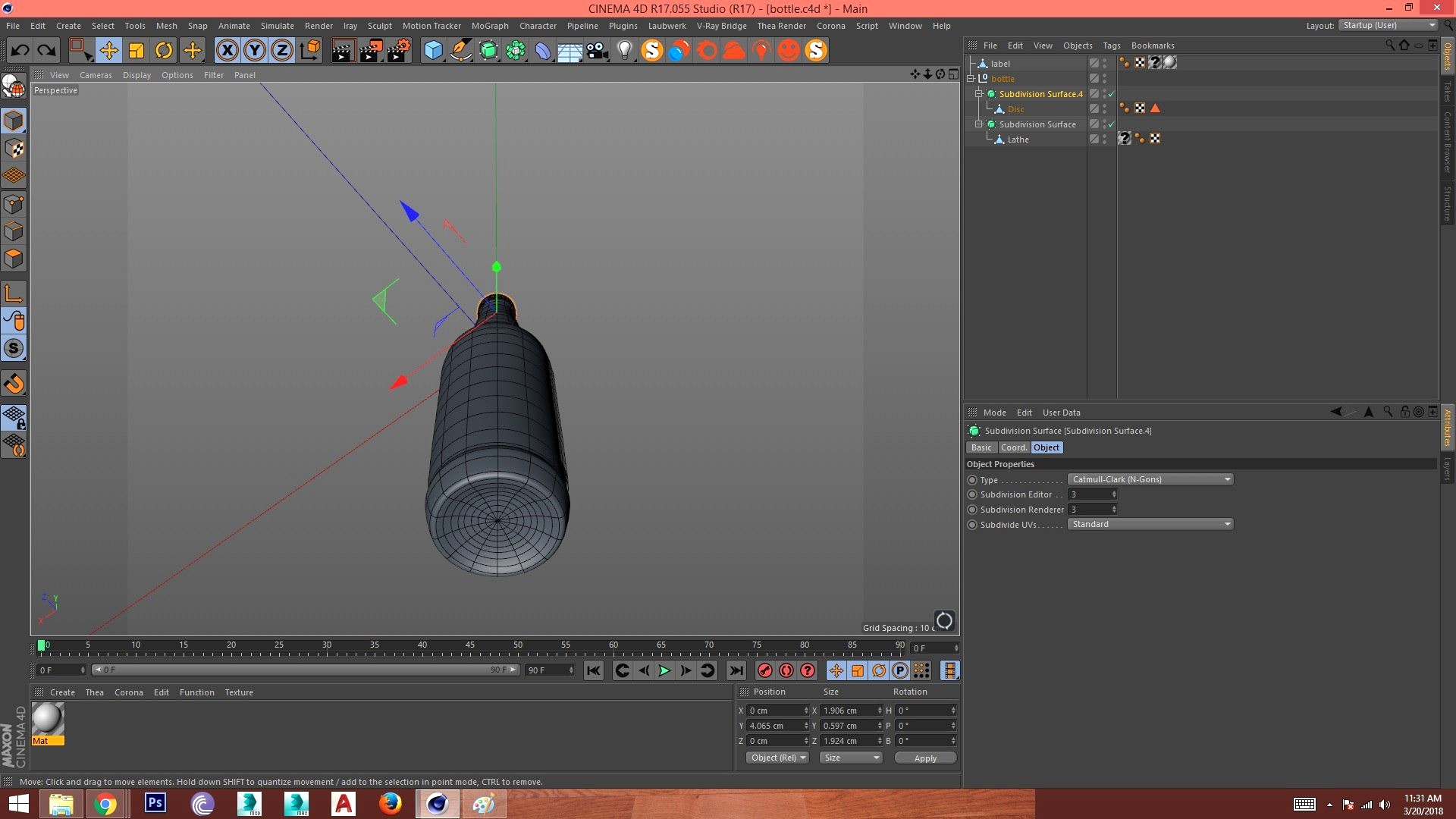Toggle editor visibility dot for Lathe

click(x=1105, y=136)
